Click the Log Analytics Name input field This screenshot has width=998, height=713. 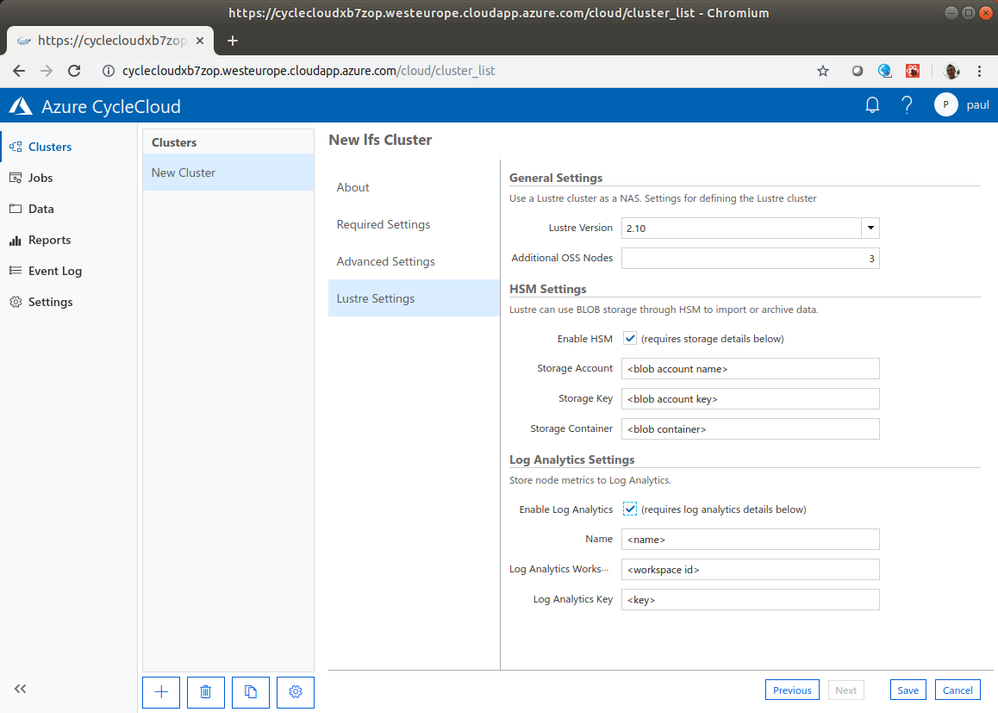click(x=750, y=539)
